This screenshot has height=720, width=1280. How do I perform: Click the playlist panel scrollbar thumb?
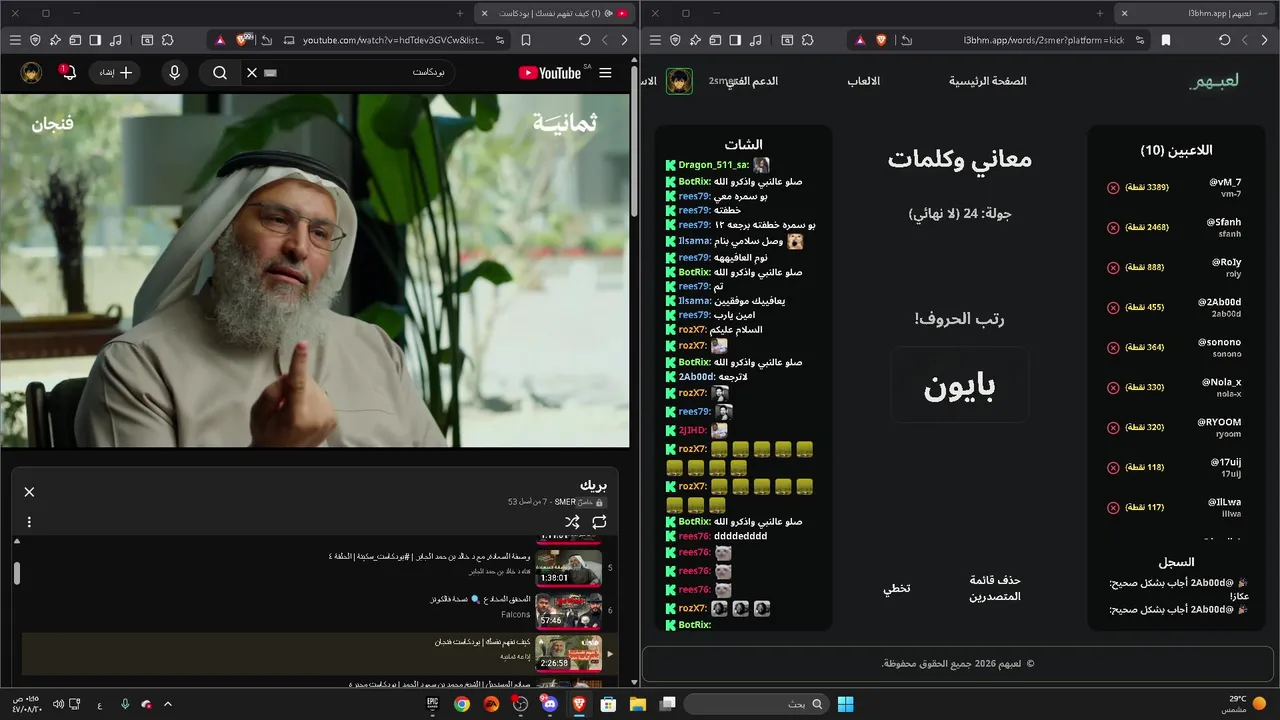16,573
